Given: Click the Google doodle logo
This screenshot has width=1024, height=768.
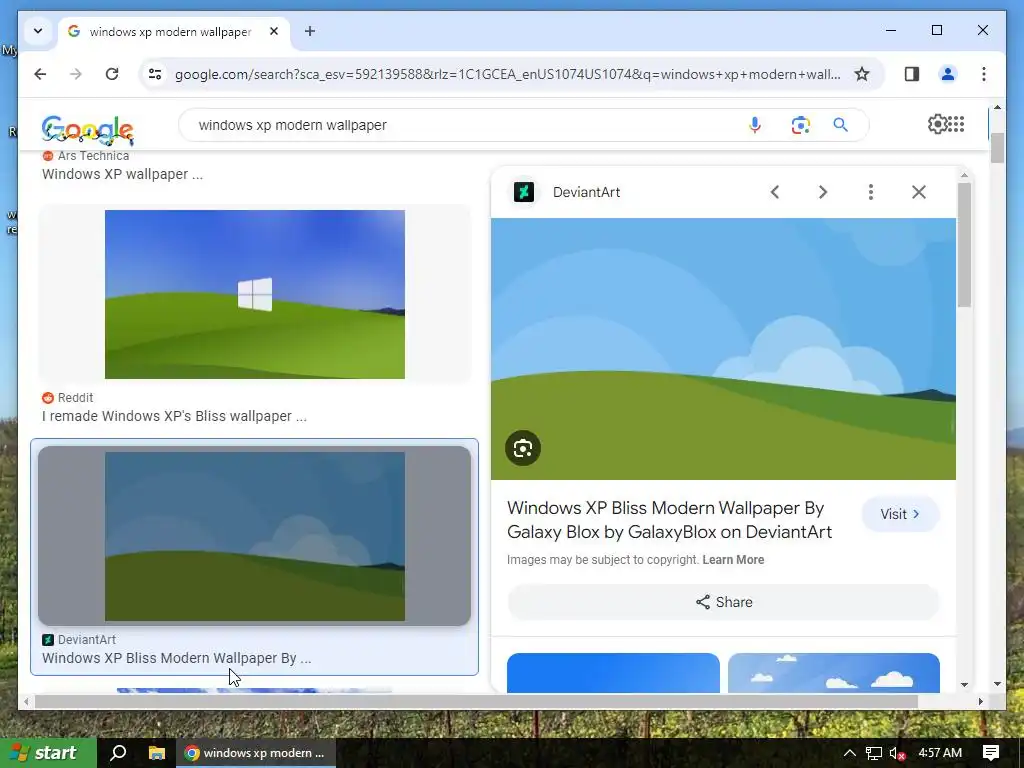Looking at the screenshot, I should 88,130.
